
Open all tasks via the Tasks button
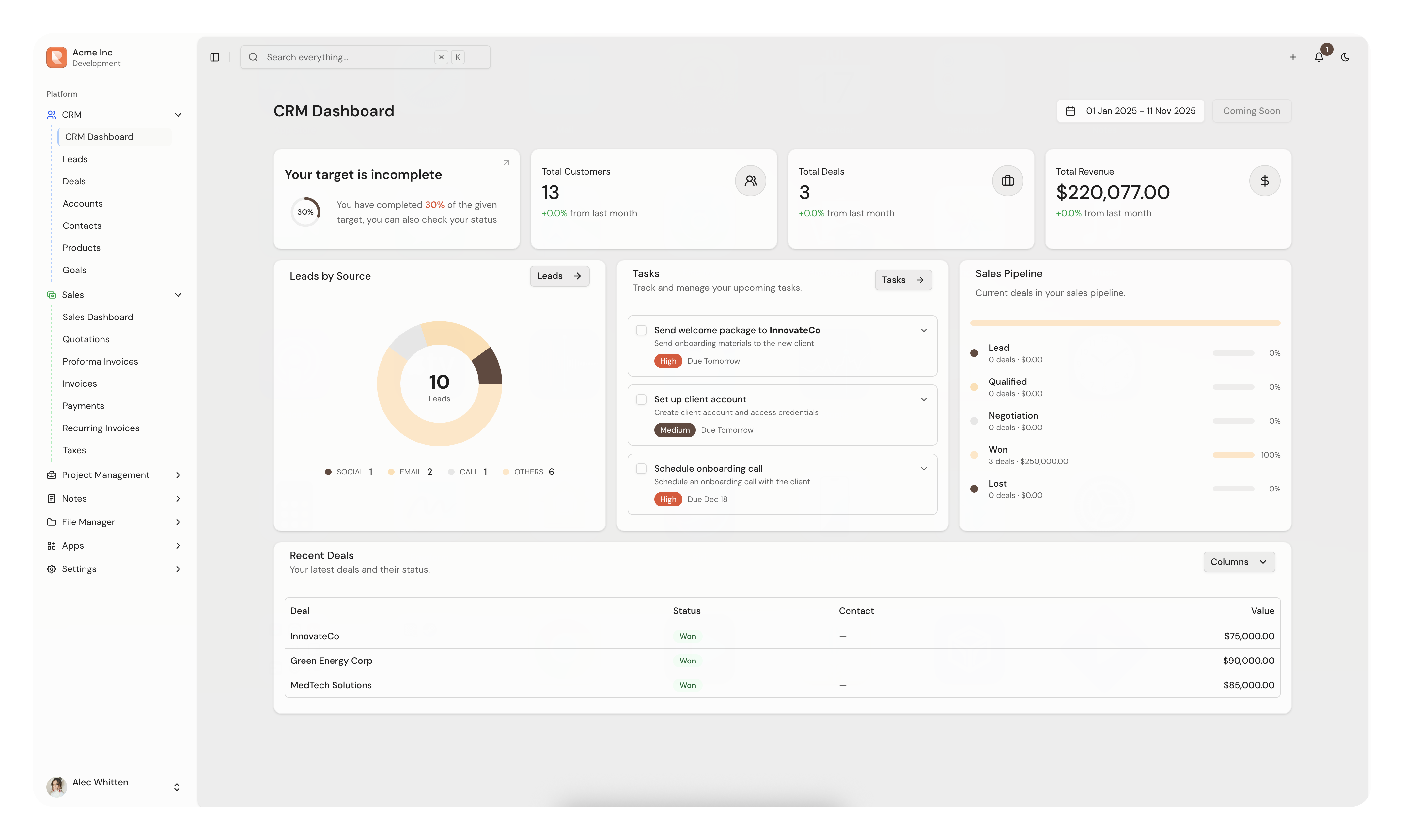pos(903,280)
